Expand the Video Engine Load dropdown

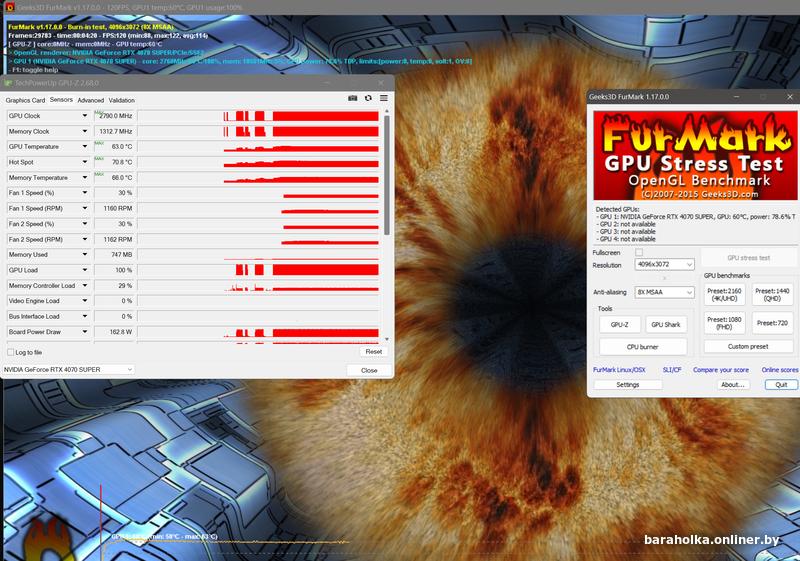click(85, 301)
